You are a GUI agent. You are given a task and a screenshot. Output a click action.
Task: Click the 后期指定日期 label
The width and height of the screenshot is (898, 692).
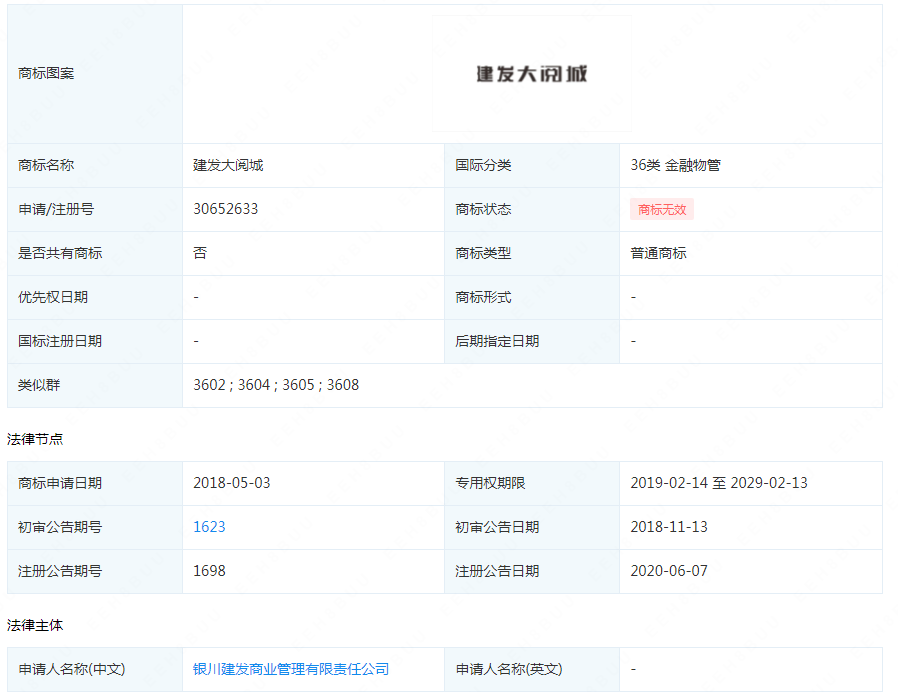click(497, 341)
